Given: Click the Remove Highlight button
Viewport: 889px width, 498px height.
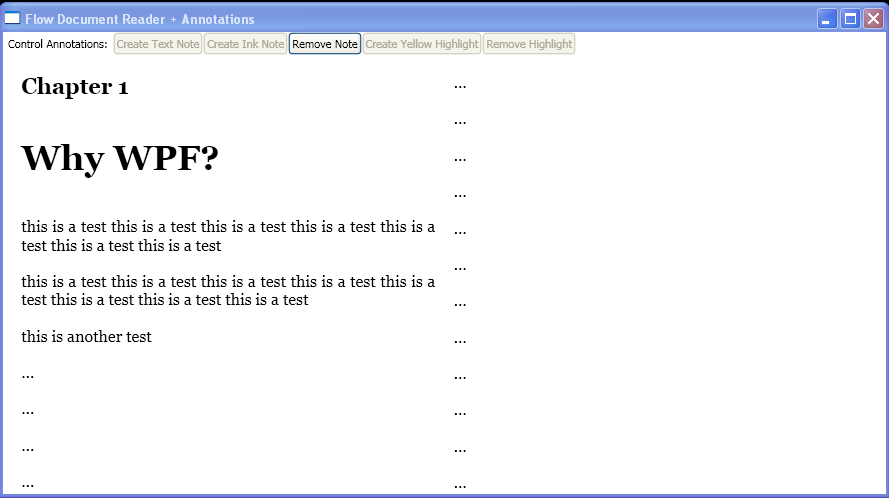Looking at the screenshot, I should (529, 44).
